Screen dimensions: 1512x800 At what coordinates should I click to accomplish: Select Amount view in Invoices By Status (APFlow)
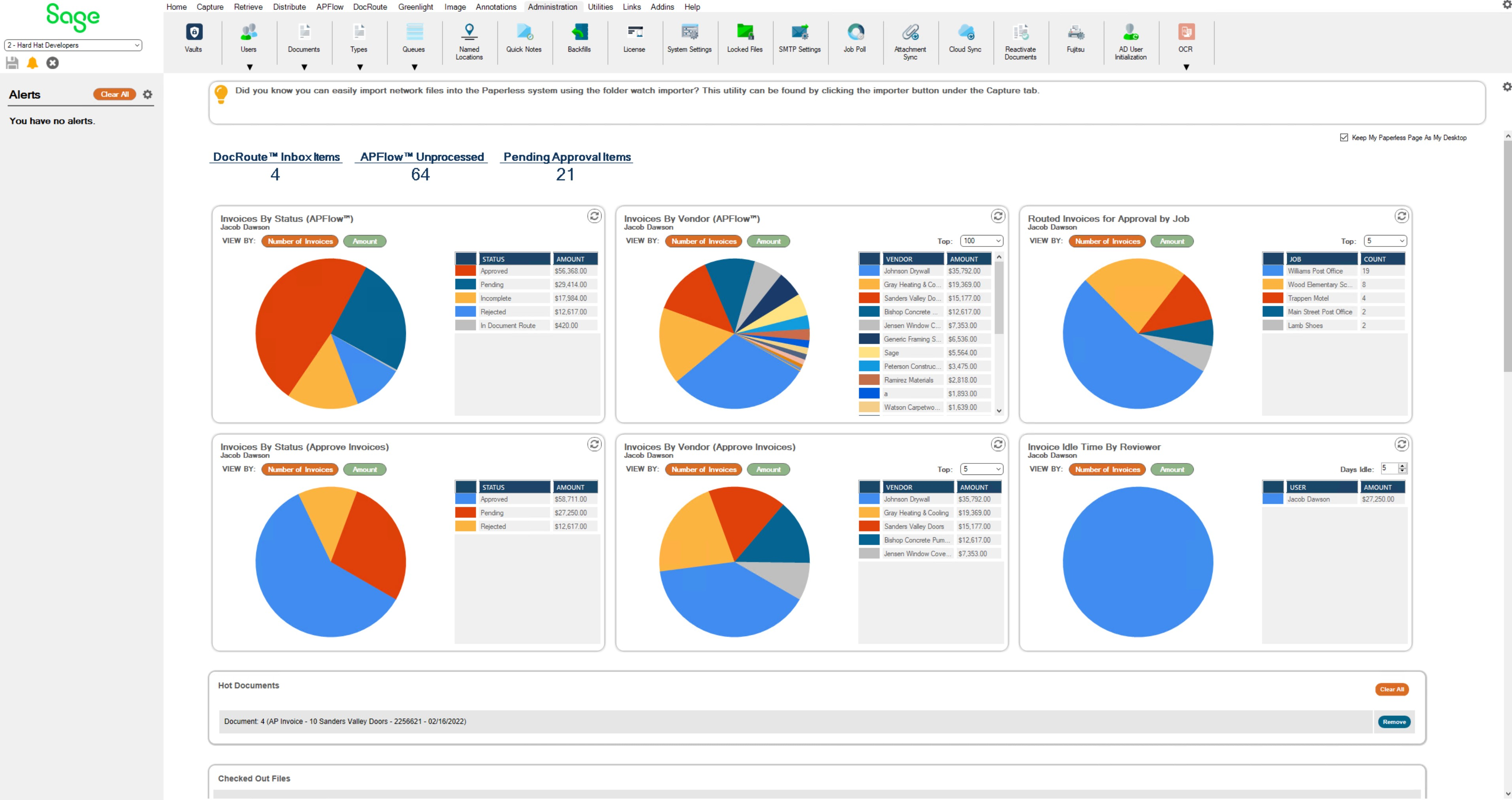point(364,241)
